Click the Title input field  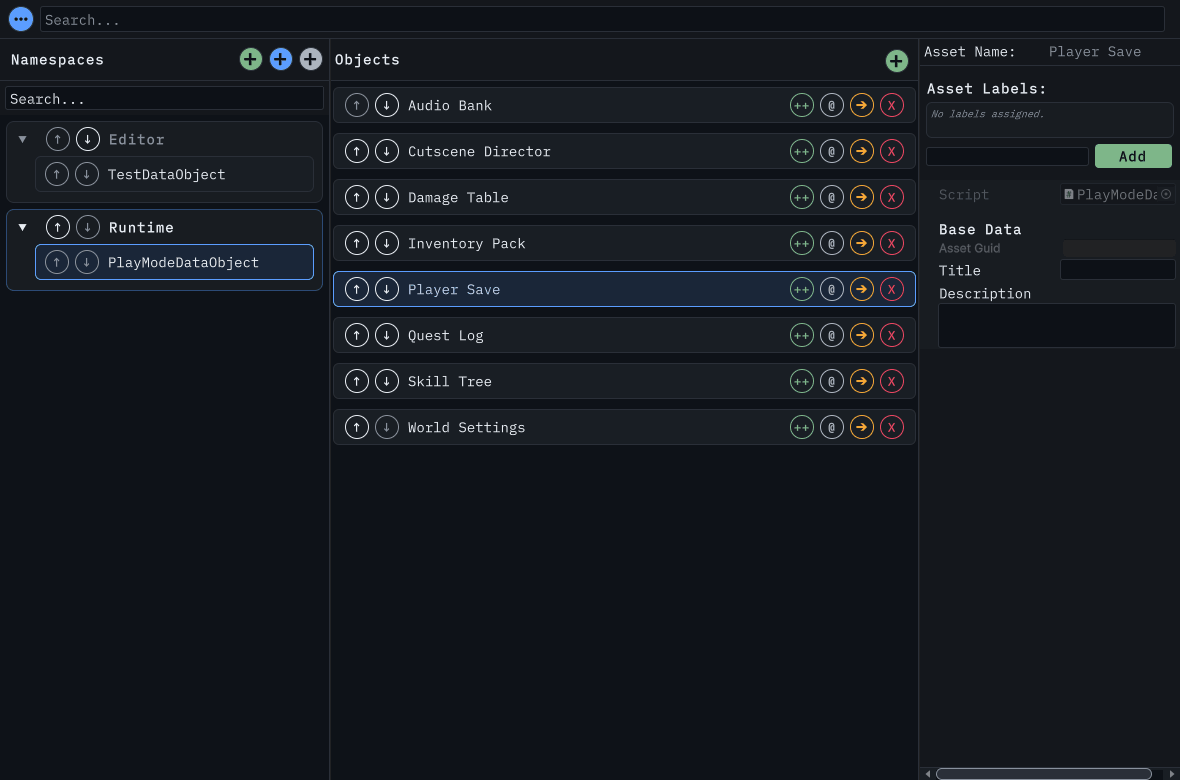pos(1118,270)
